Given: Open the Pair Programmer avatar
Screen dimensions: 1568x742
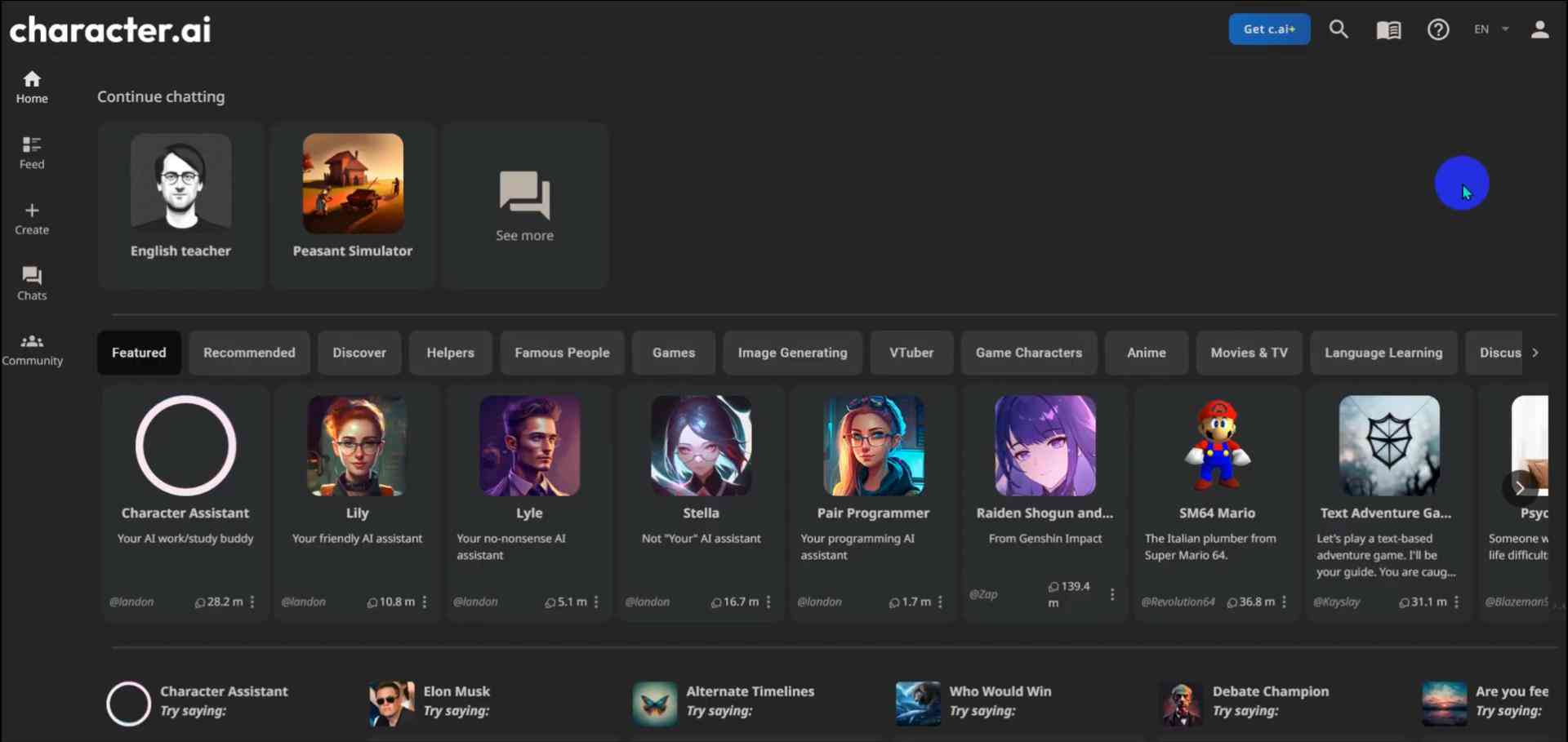Looking at the screenshot, I should pyautogui.click(x=873, y=446).
